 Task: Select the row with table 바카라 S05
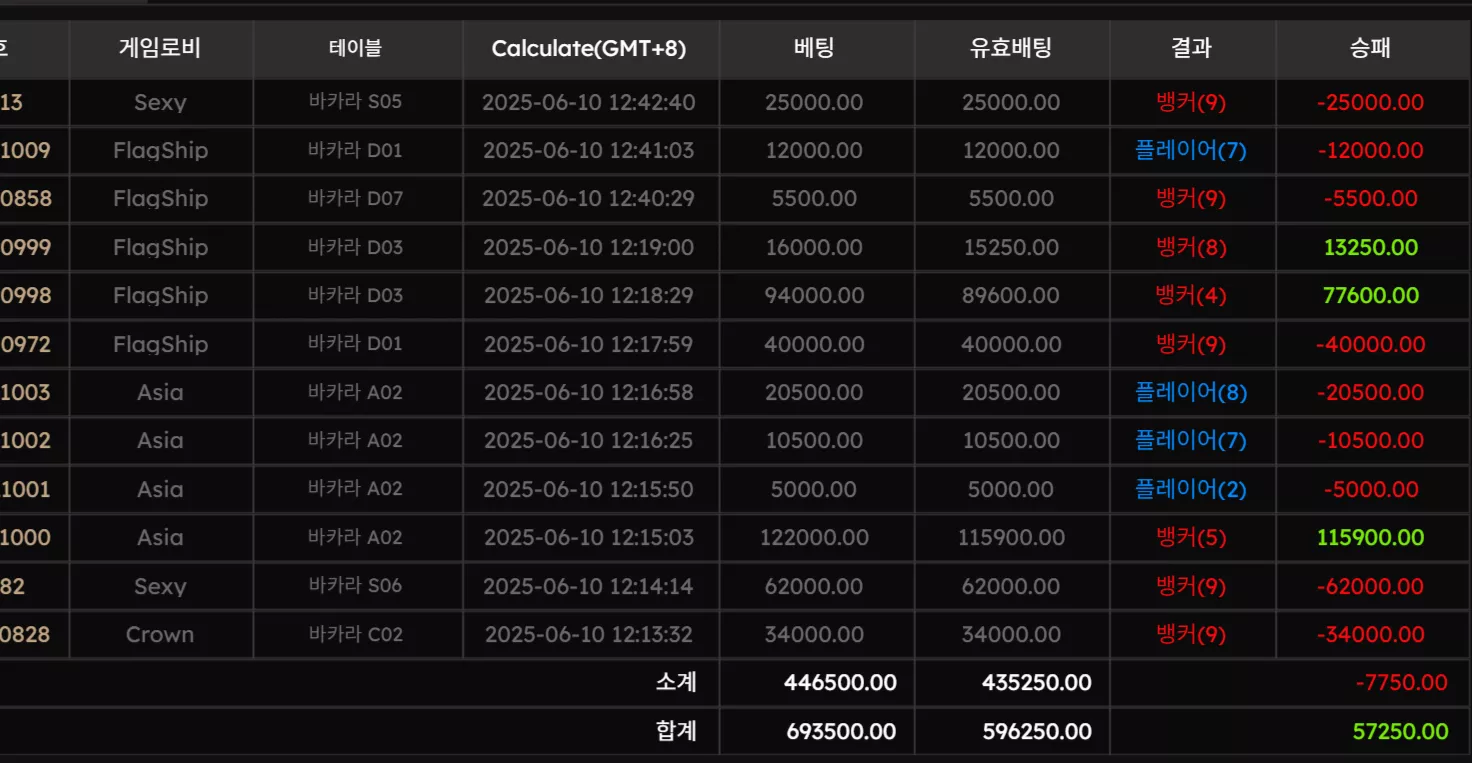(x=735, y=102)
